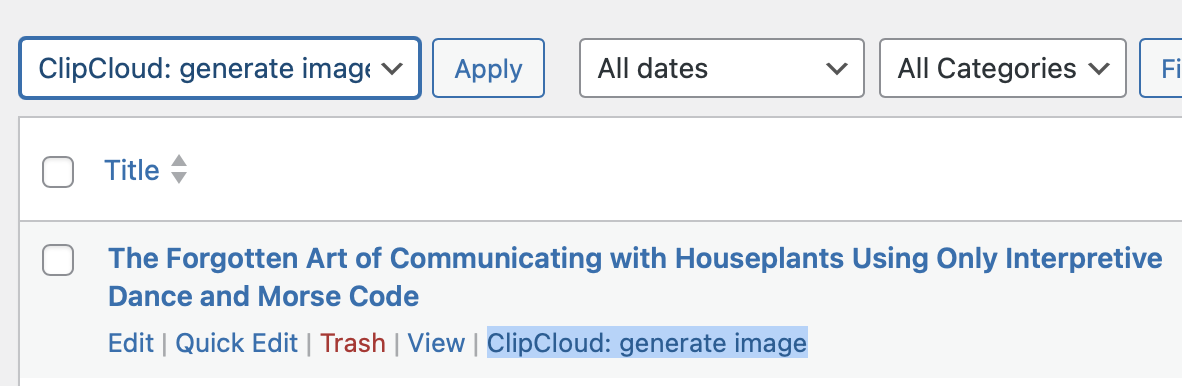Move the post to Trash

353,343
